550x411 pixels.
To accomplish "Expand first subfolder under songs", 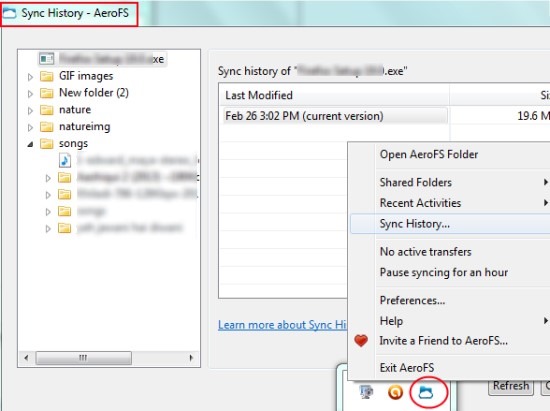I will pyautogui.click(x=48, y=178).
